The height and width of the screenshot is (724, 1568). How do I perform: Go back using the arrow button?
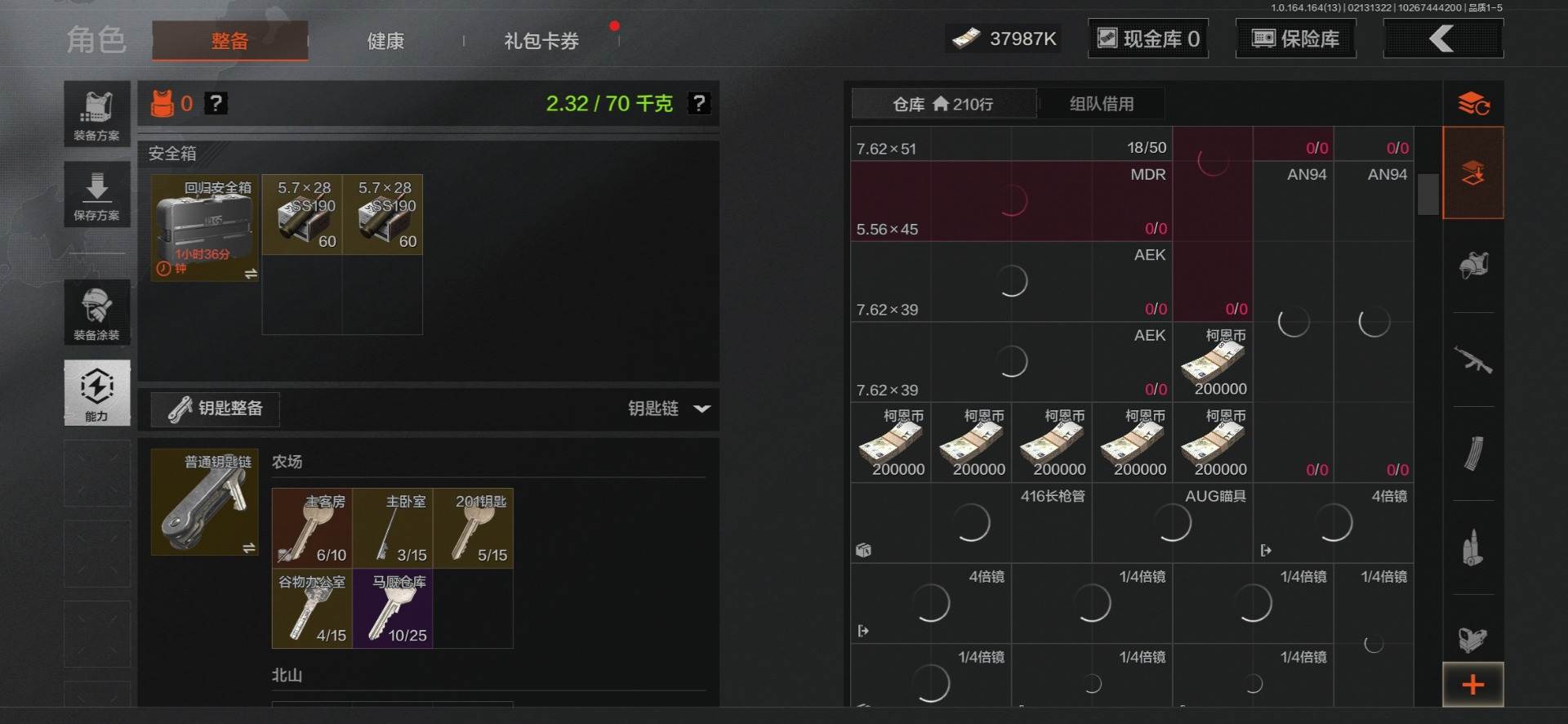[1443, 38]
